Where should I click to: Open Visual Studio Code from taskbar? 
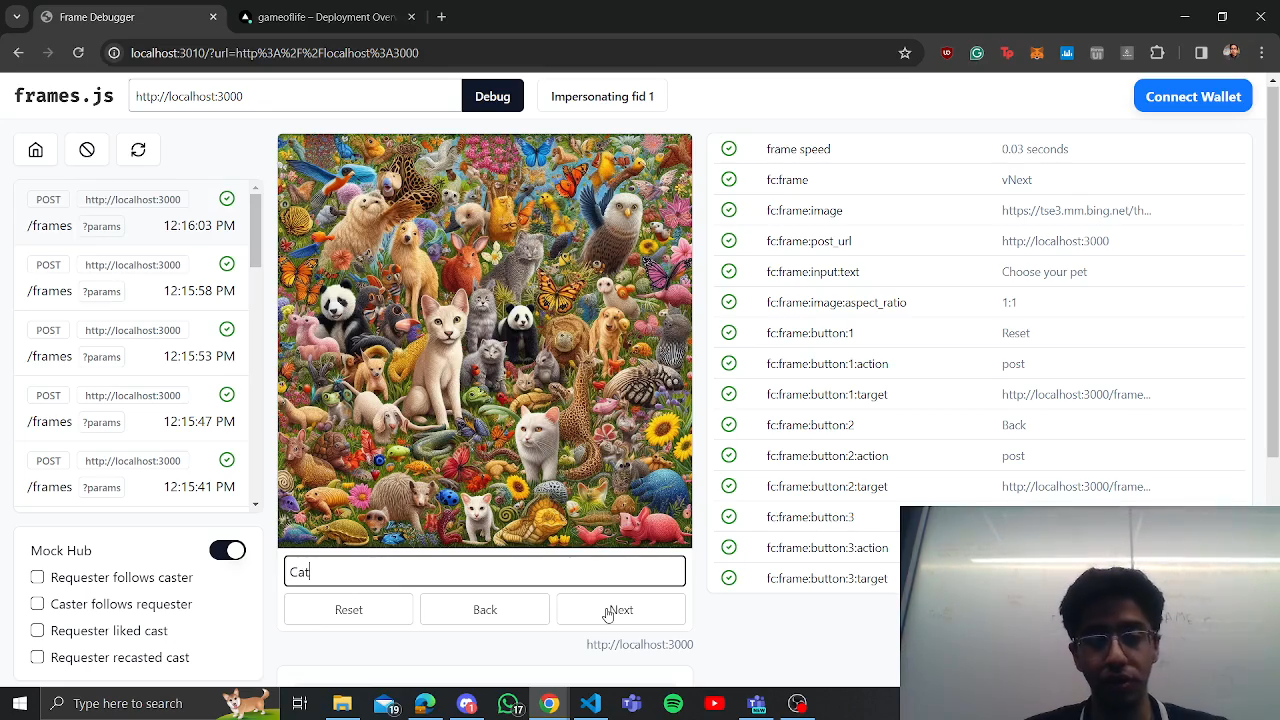point(590,703)
